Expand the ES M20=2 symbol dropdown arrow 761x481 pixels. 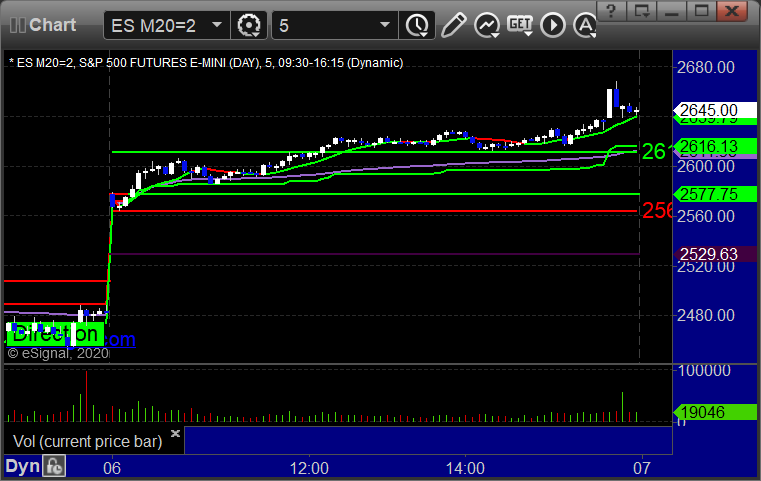(217, 25)
